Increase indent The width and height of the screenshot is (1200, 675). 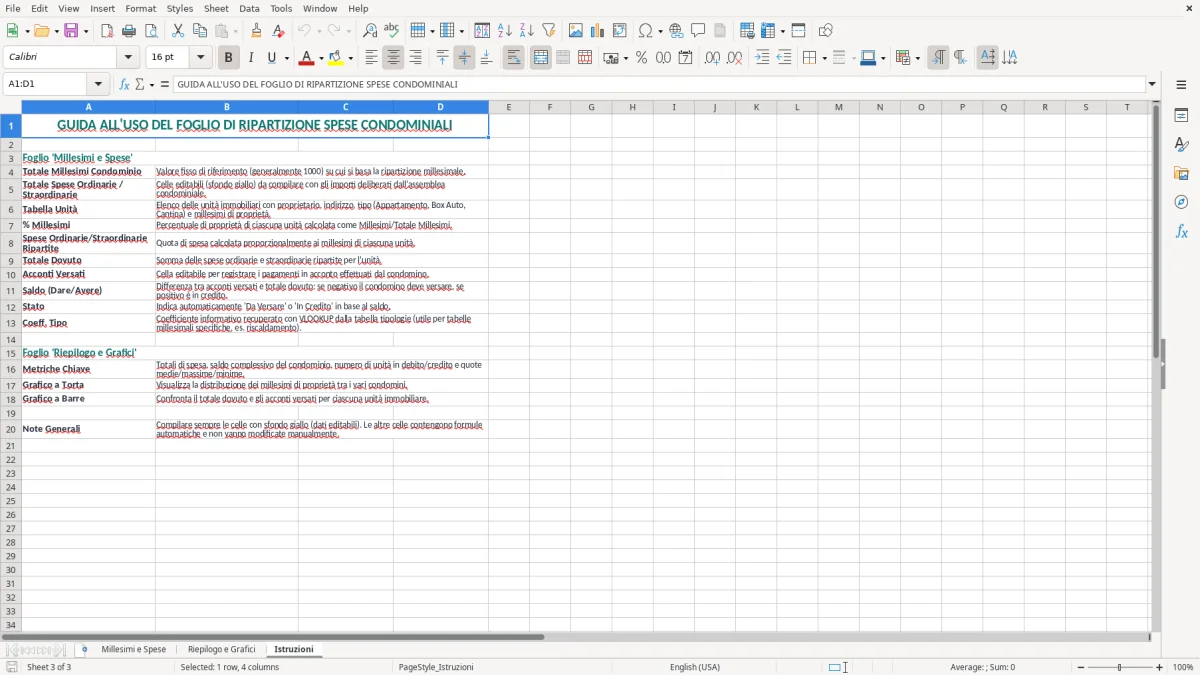click(x=762, y=58)
